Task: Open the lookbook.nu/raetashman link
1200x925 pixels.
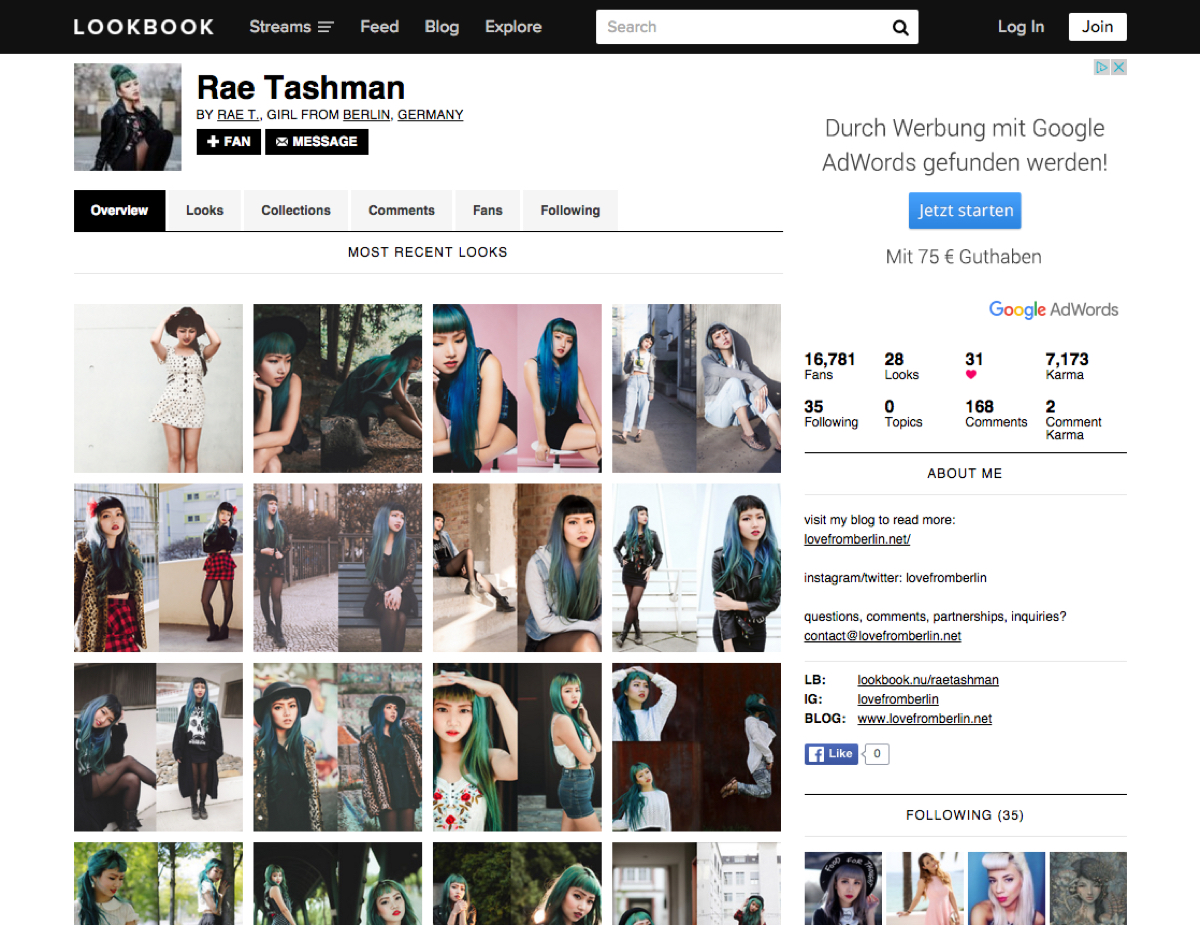Action: click(928, 680)
